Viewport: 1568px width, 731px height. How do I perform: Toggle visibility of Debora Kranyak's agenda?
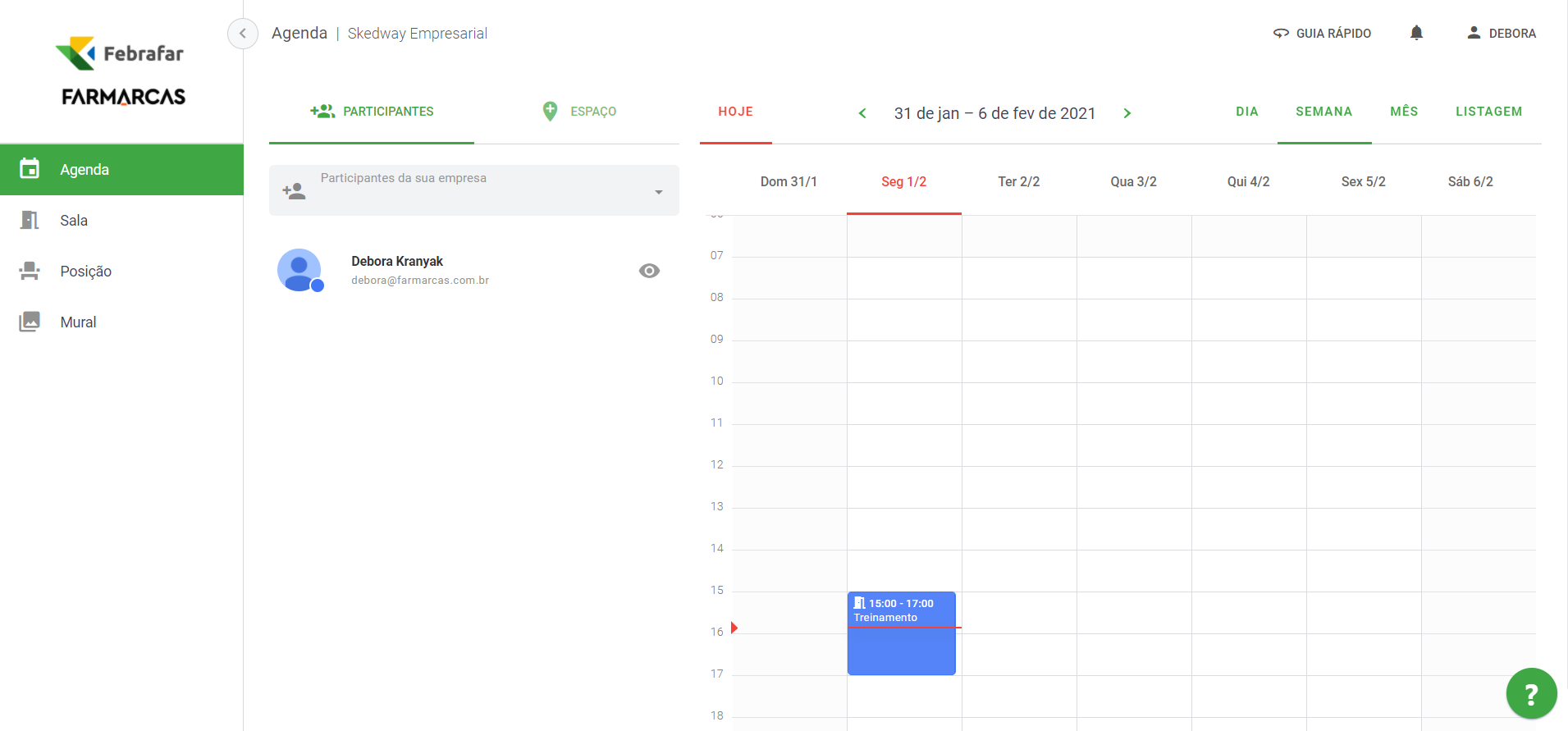pyautogui.click(x=649, y=271)
